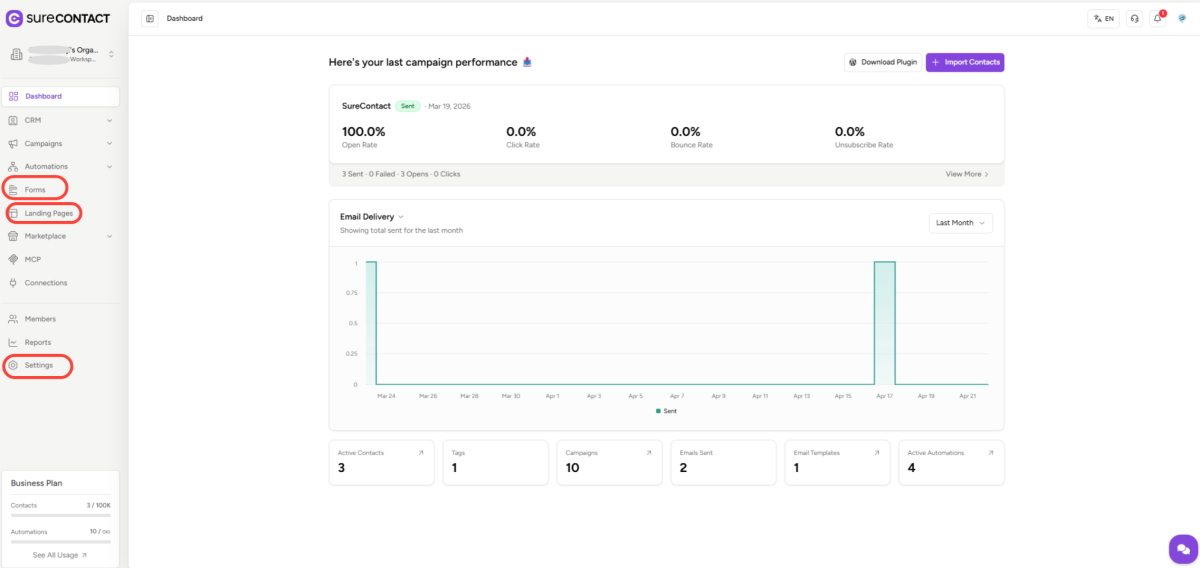The height and width of the screenshot is (568, 1200).
Task: Open Active Automations arrow icon
Action: click(x=991, y=453)
